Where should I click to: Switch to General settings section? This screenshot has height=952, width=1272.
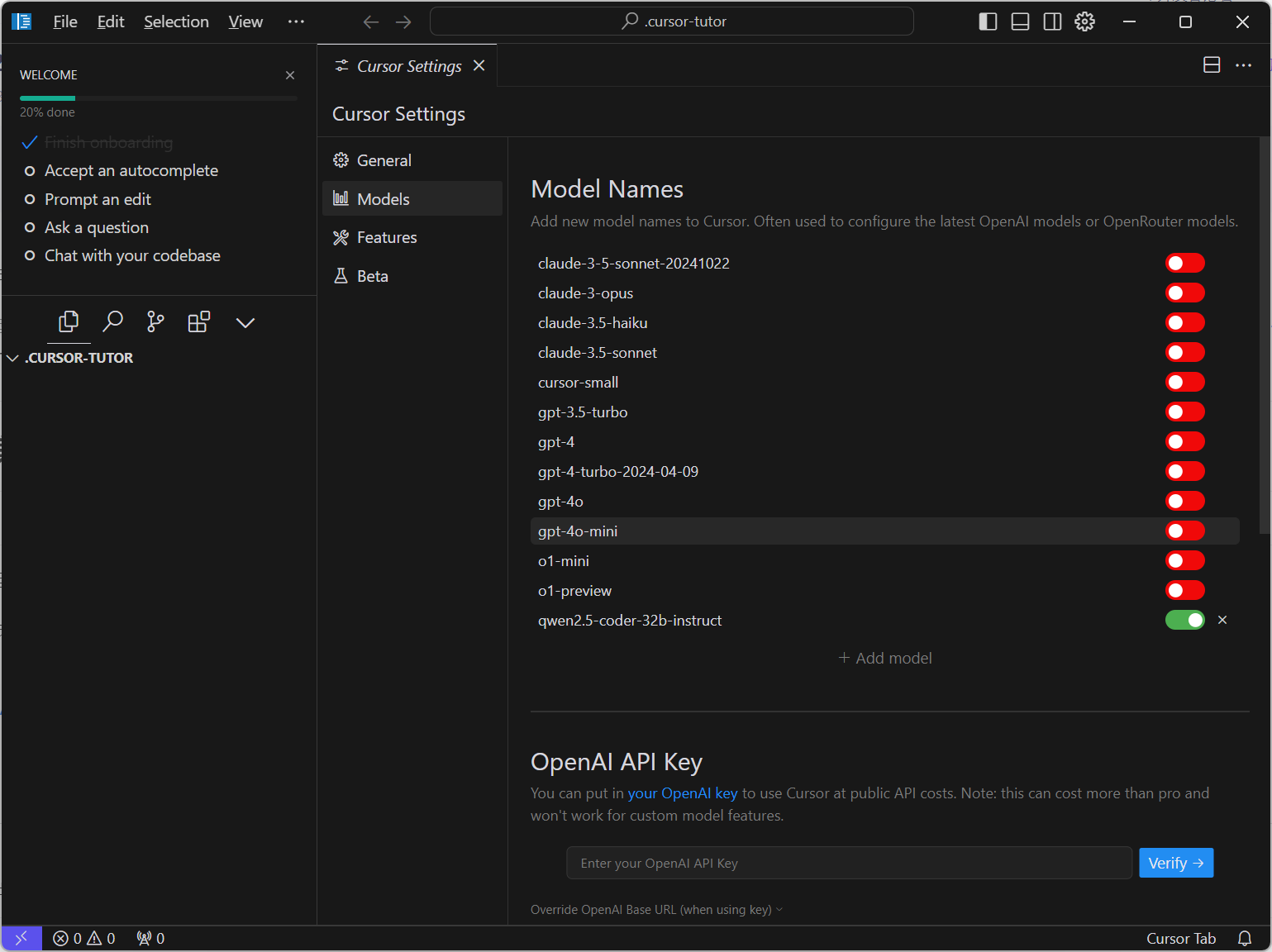pyautogui.click(x=412, y=160)
